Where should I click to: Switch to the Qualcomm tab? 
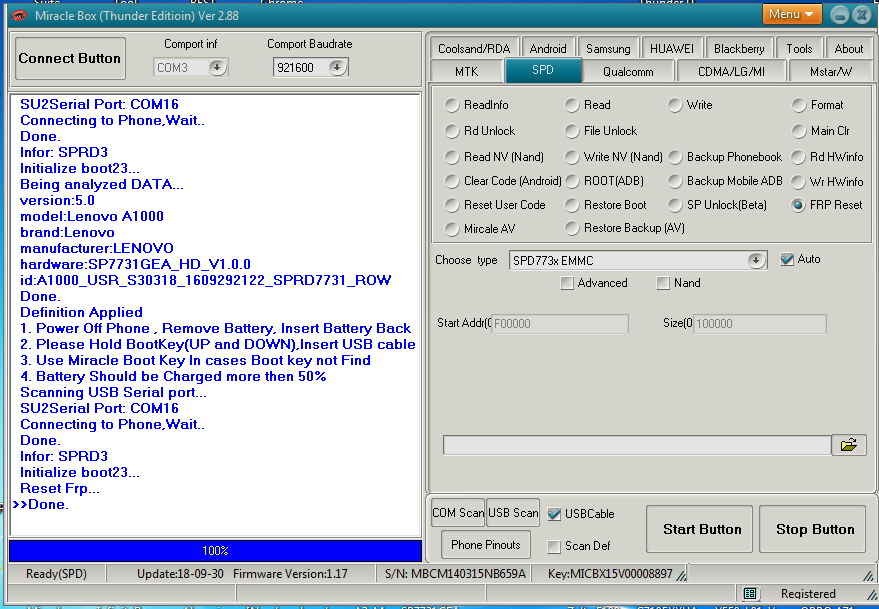(x=628, y=71)
